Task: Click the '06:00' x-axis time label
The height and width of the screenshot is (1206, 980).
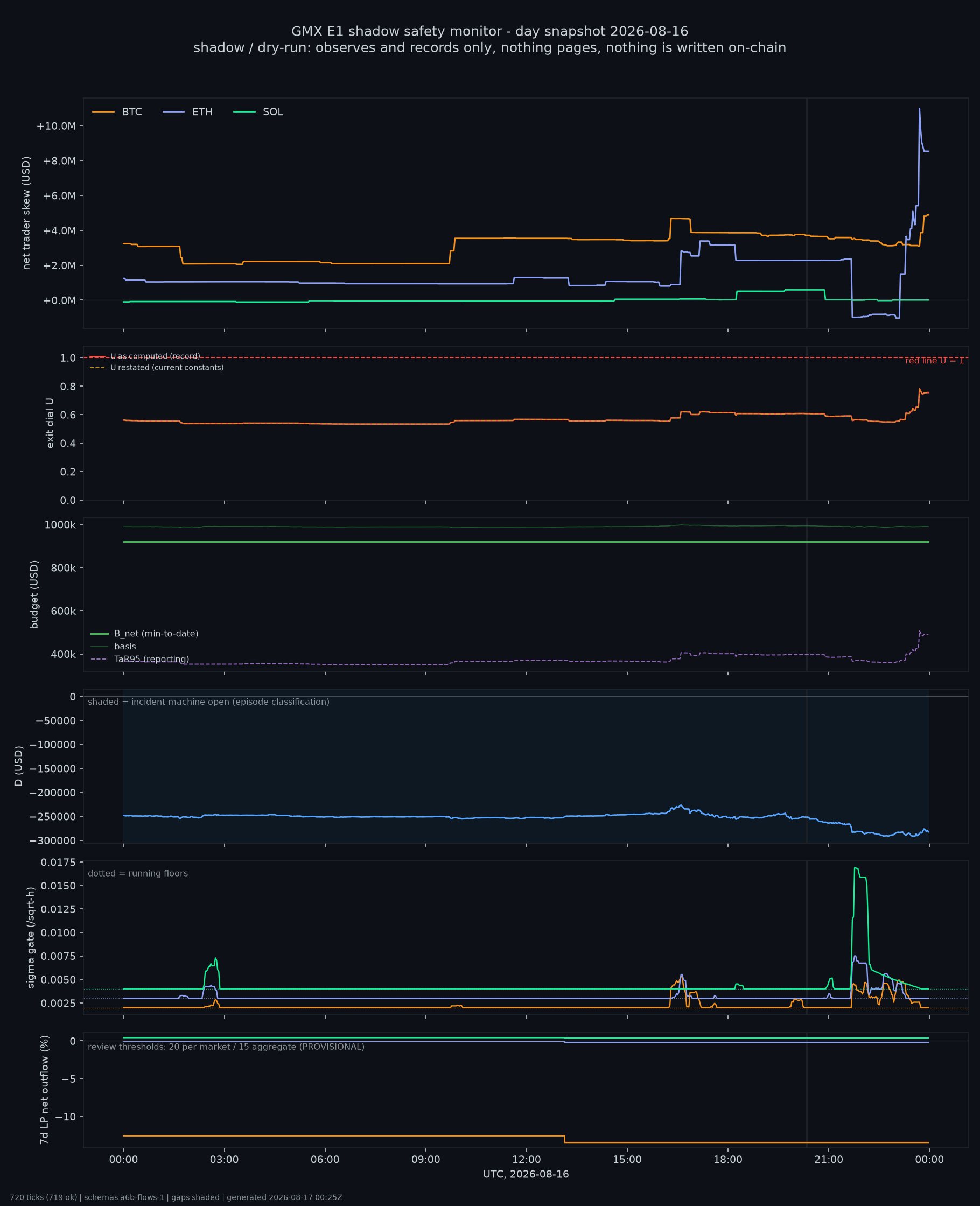Action: [325, 1160]
